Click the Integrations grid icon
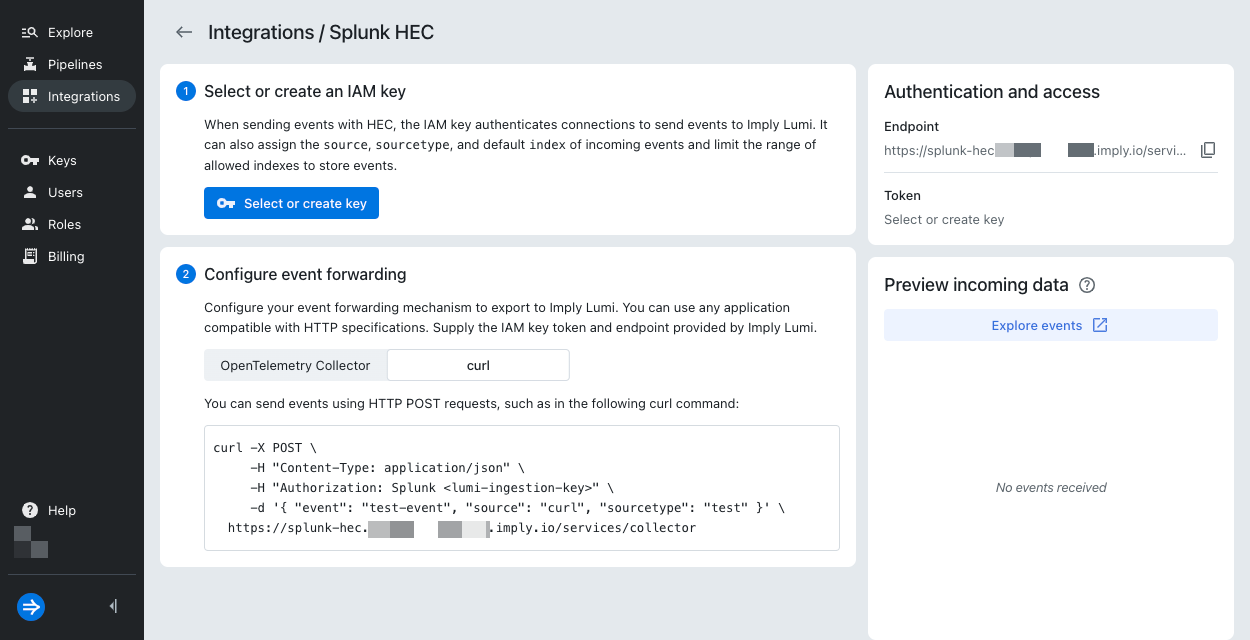 tap(30, 97)
